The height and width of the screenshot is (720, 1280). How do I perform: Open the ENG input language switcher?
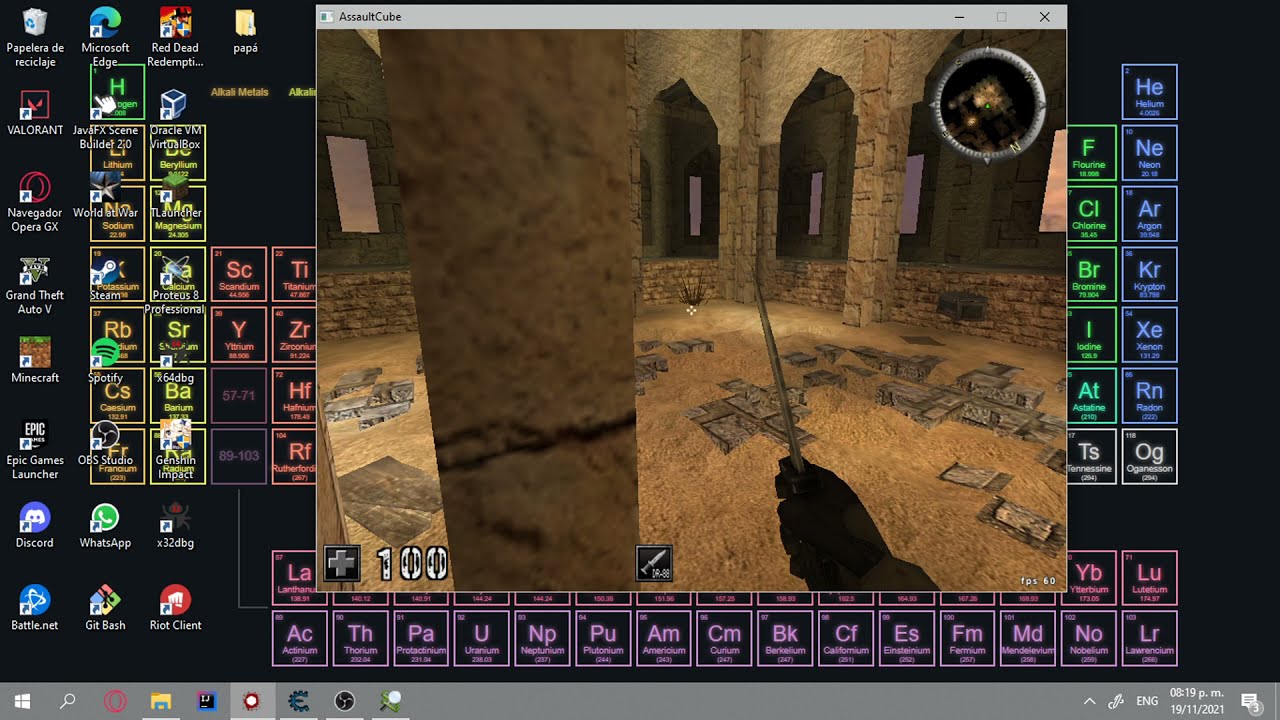(x=1148, y=701)
